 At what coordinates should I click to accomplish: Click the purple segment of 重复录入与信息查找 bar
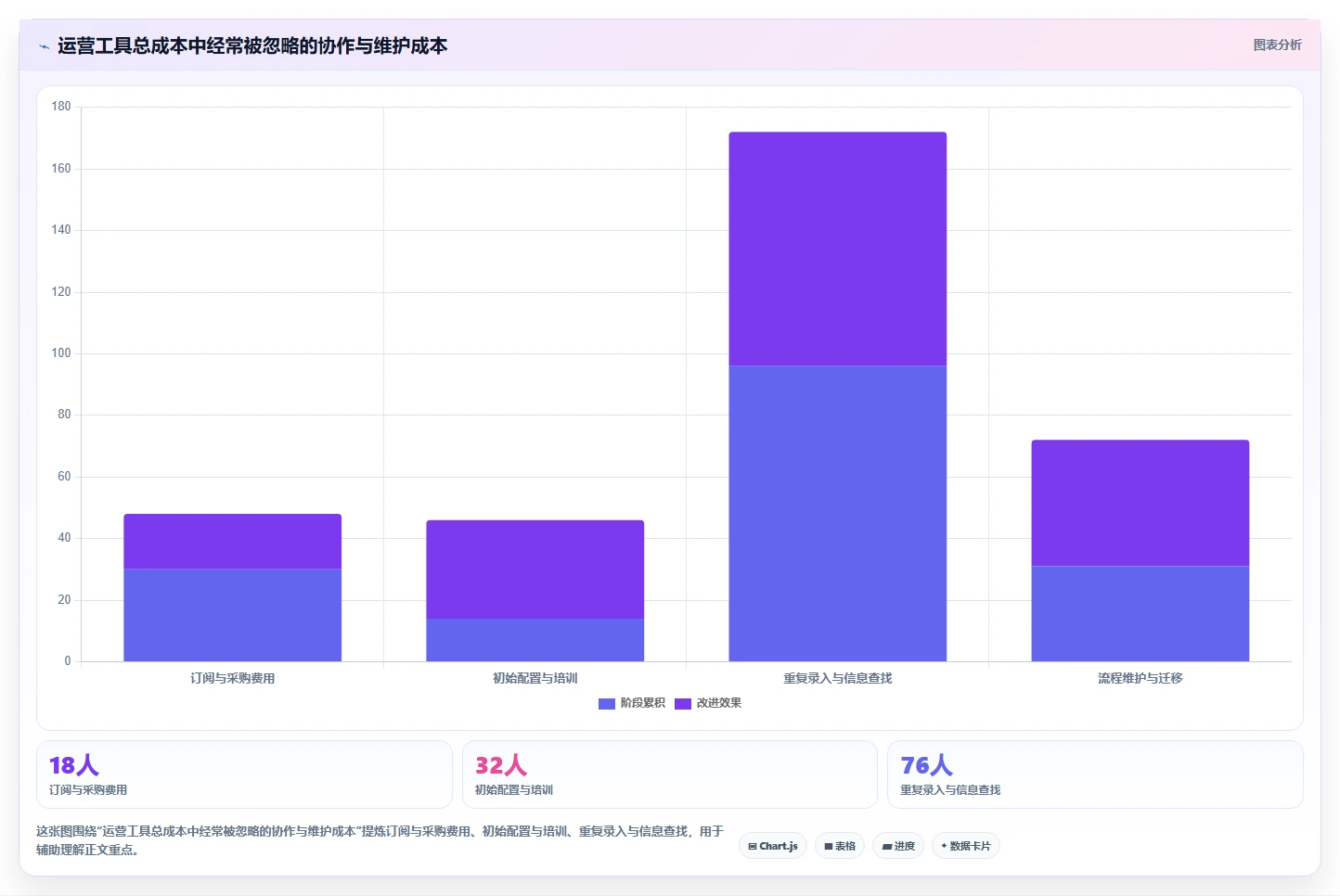837,249
